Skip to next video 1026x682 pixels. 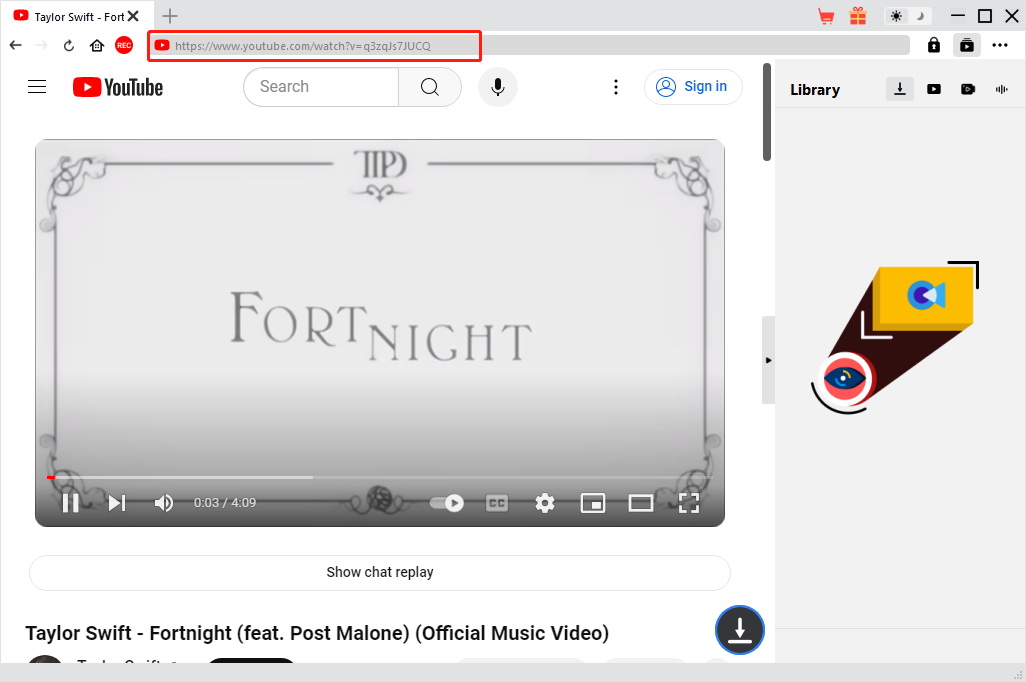point(117,503)
